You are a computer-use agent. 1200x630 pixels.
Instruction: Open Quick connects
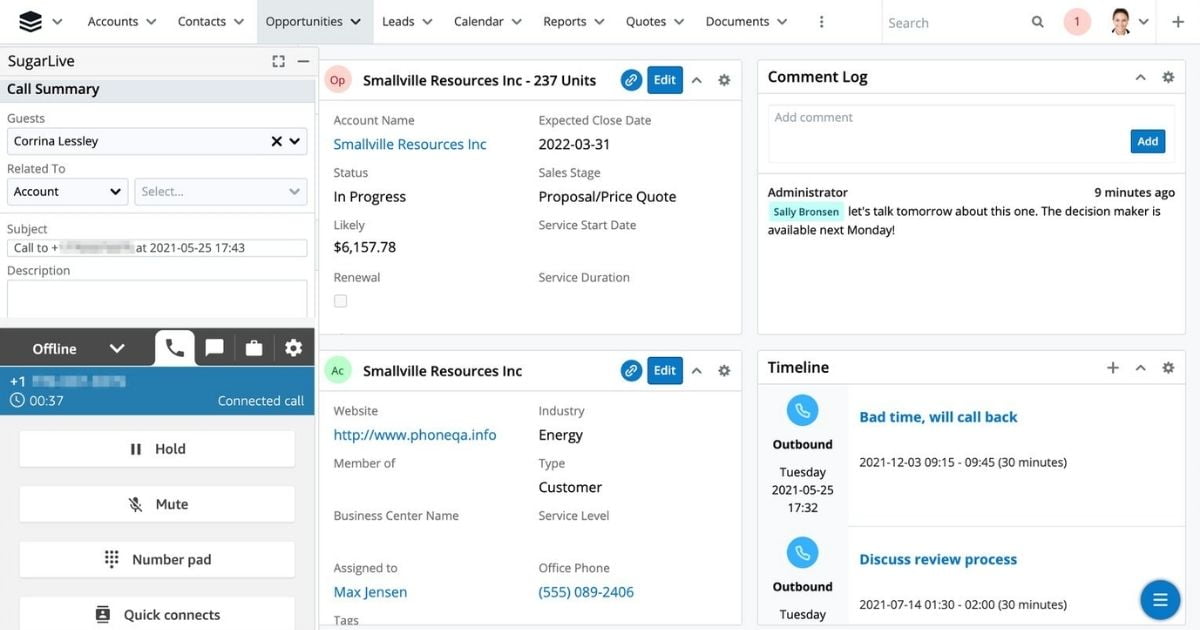pos(157,614)
